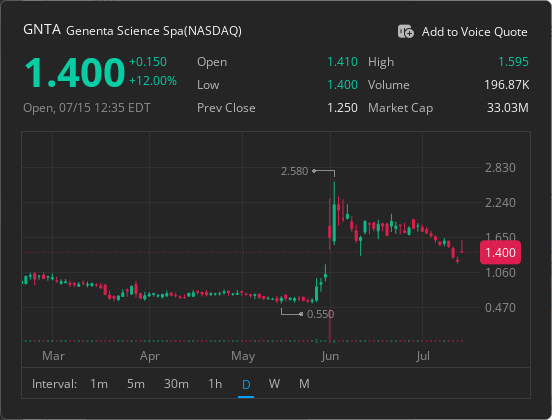Click the +12.00% change value
The height and width of the screenshot is (420, 552).
(153, 81)
